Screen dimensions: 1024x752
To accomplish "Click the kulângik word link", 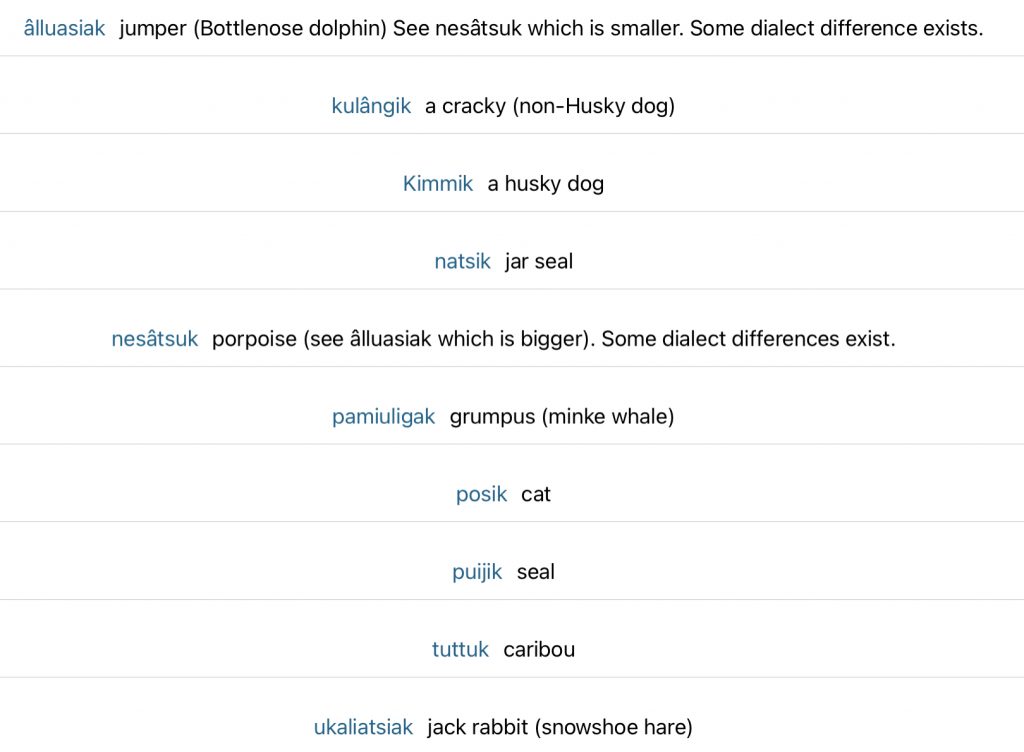I will [x=371, y=106].
